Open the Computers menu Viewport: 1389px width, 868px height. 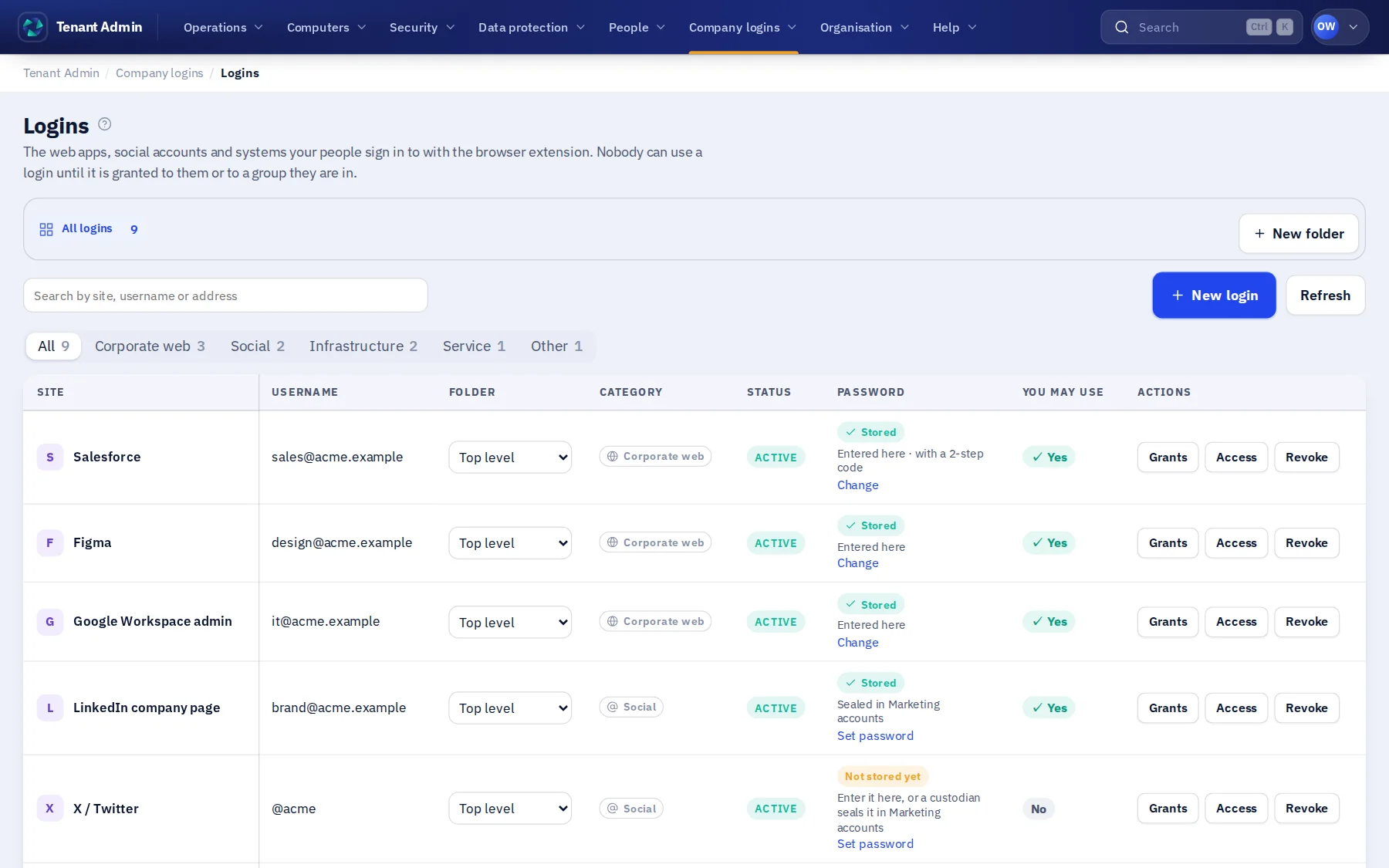[x=326, y=27]
